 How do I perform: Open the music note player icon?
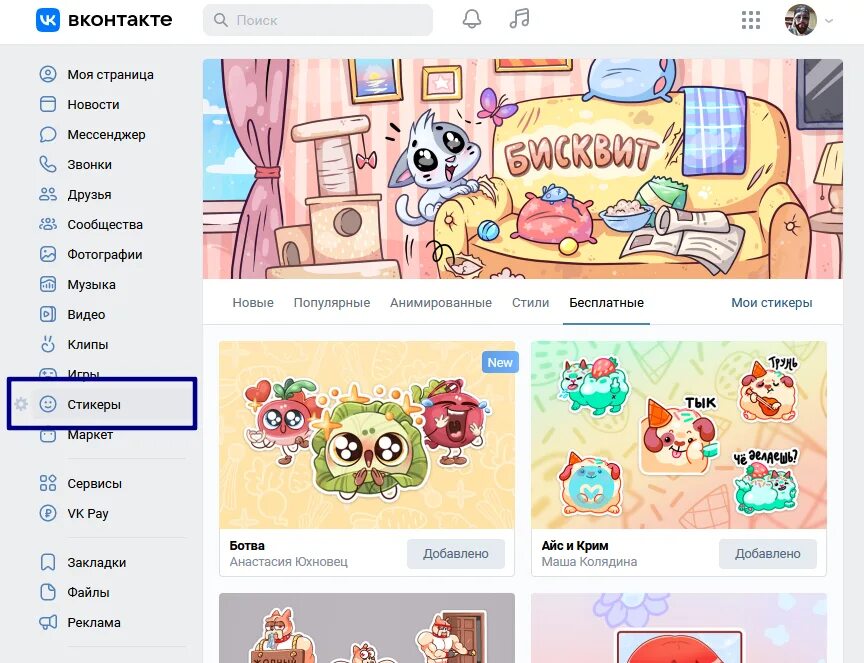click(519, 19)
